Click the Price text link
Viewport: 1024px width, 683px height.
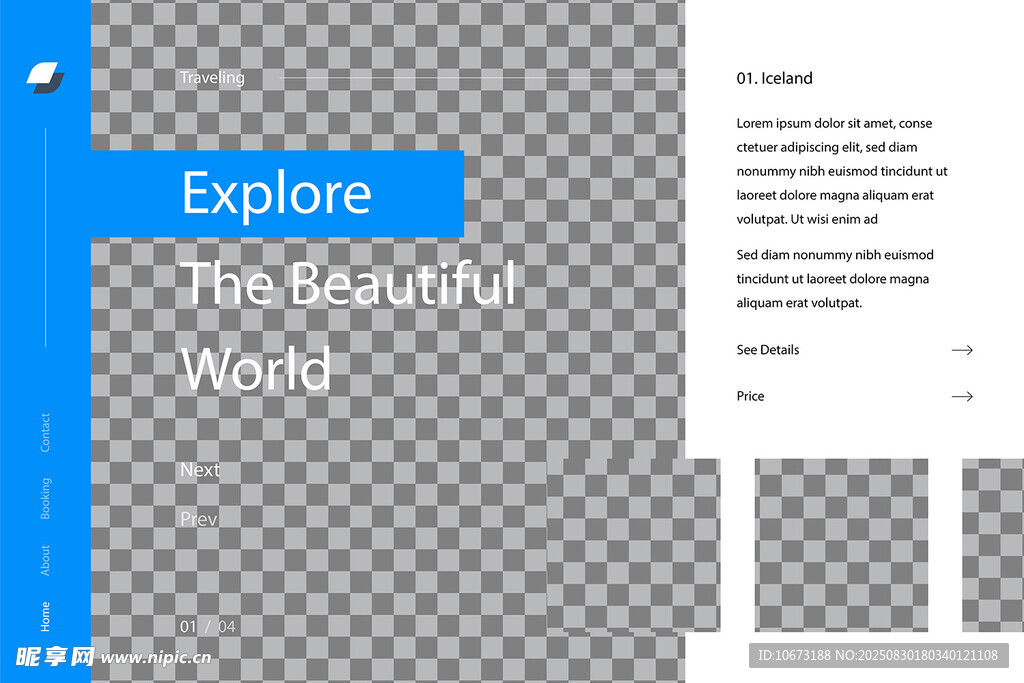coord(750,397)
